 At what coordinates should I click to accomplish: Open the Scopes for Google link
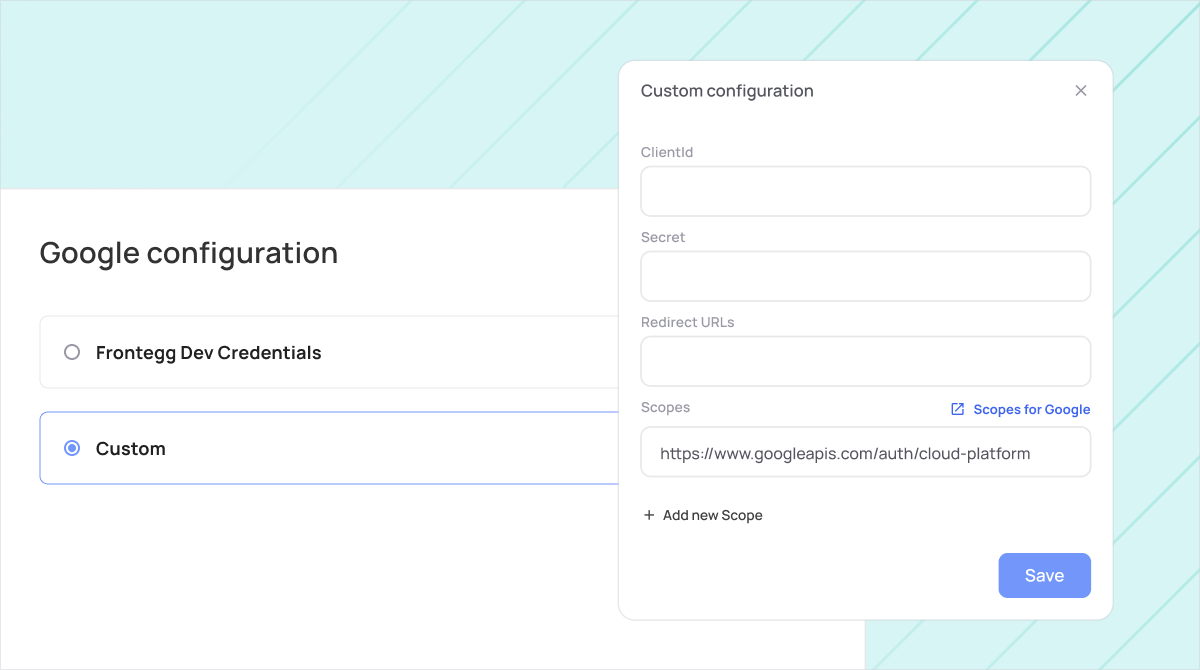(x=1031, y=409)
